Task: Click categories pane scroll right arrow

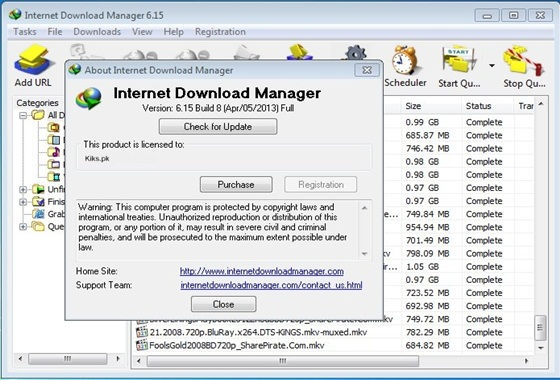Action: pos(118,359)
